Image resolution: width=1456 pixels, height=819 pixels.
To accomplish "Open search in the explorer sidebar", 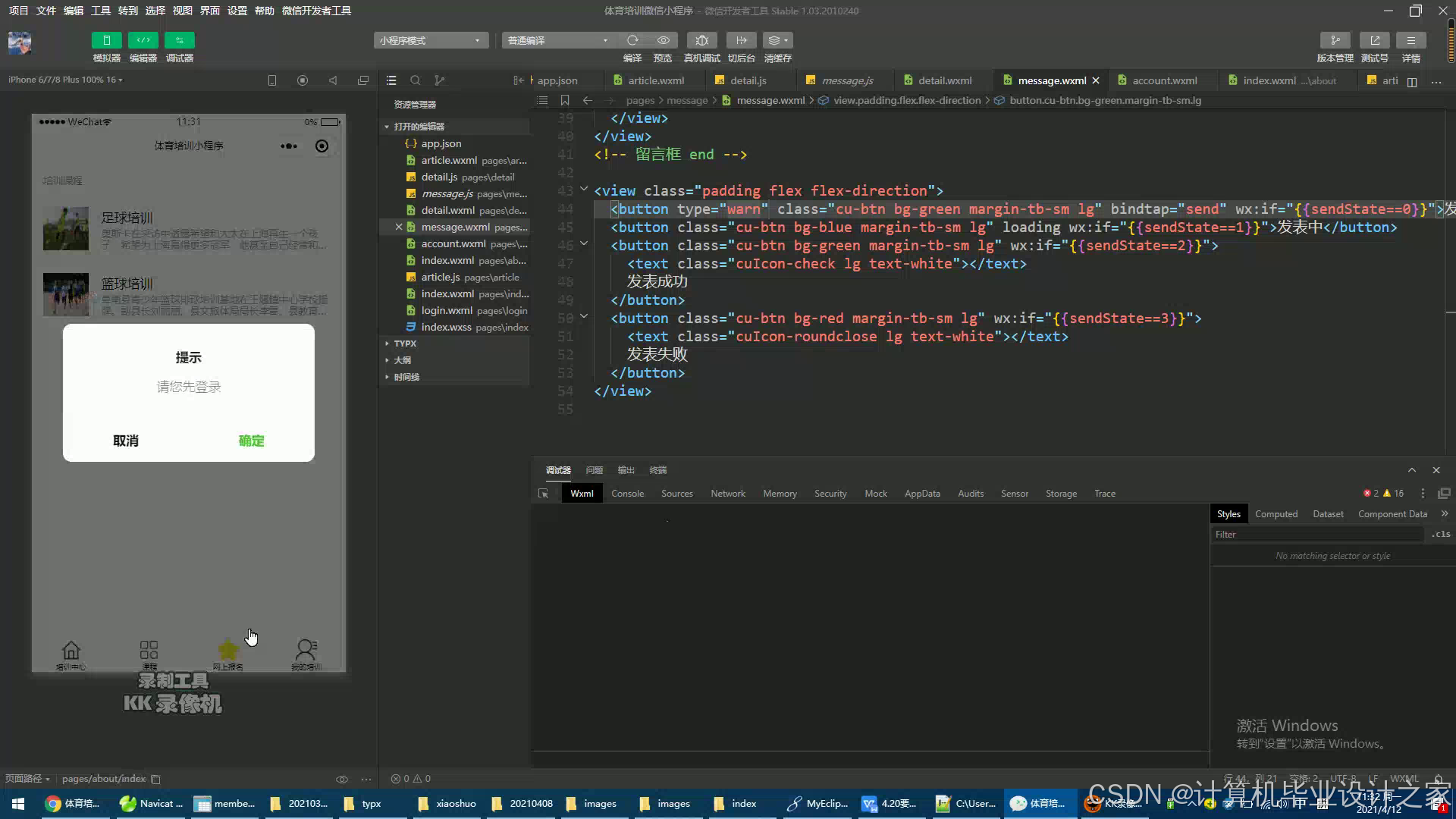I will click(x=415, y=80).
